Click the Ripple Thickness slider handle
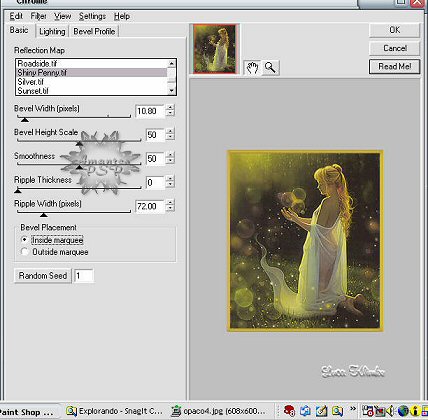This screenshot has height=420, width=428. click(x=18, y=191)
